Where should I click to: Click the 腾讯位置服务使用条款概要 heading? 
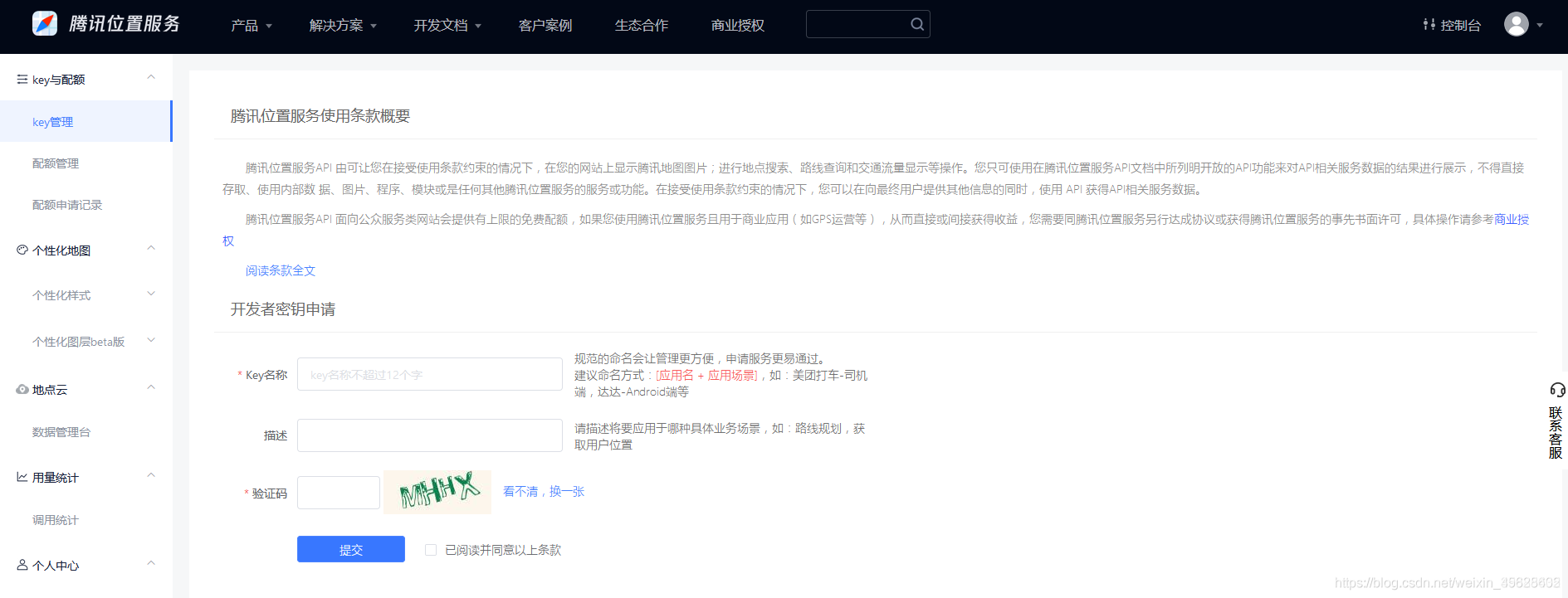(x=320, y=116)
